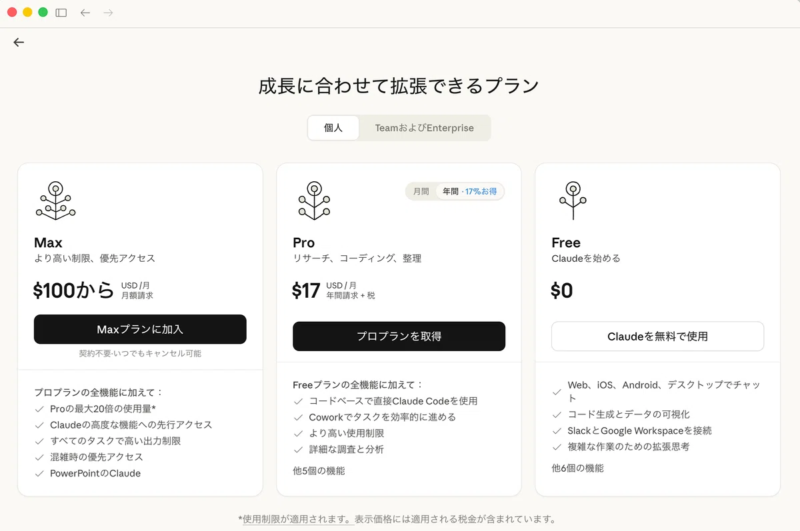Select the 個人 plan tab
Image resolution: width=800 pixels, height=531 pixels.
pyautogui.click(x=333, y=128)
